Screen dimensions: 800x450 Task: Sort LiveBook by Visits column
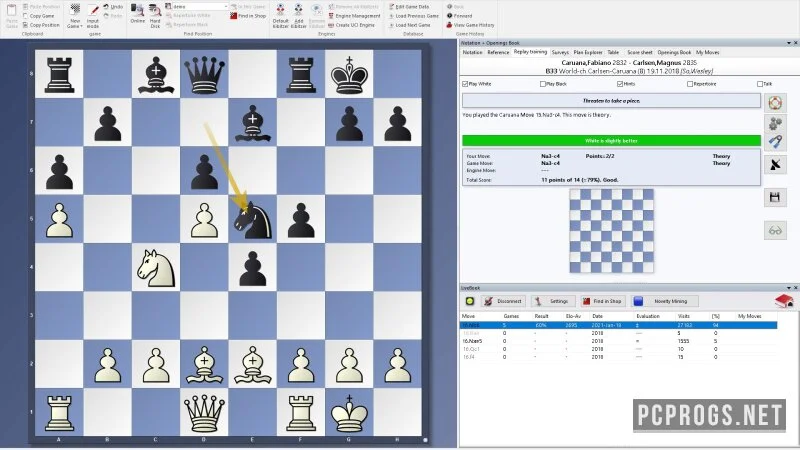point(684,316)
